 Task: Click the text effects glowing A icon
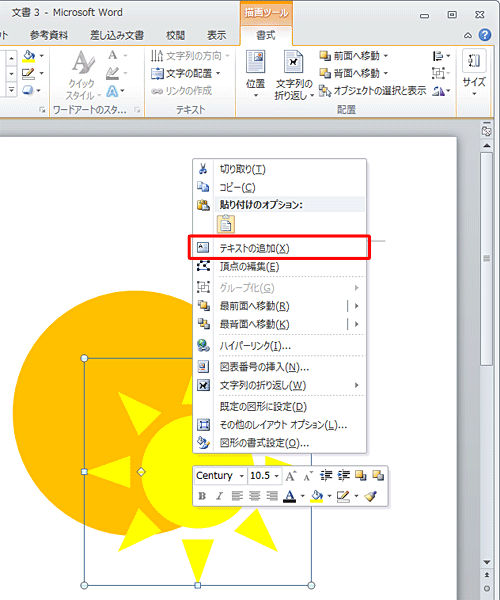tap(112, 91)
